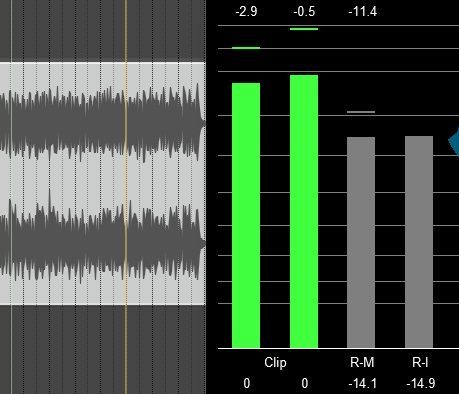Select the gray R-I loudness bar
This screenshot has width=459, height=394.
point(419,242)
